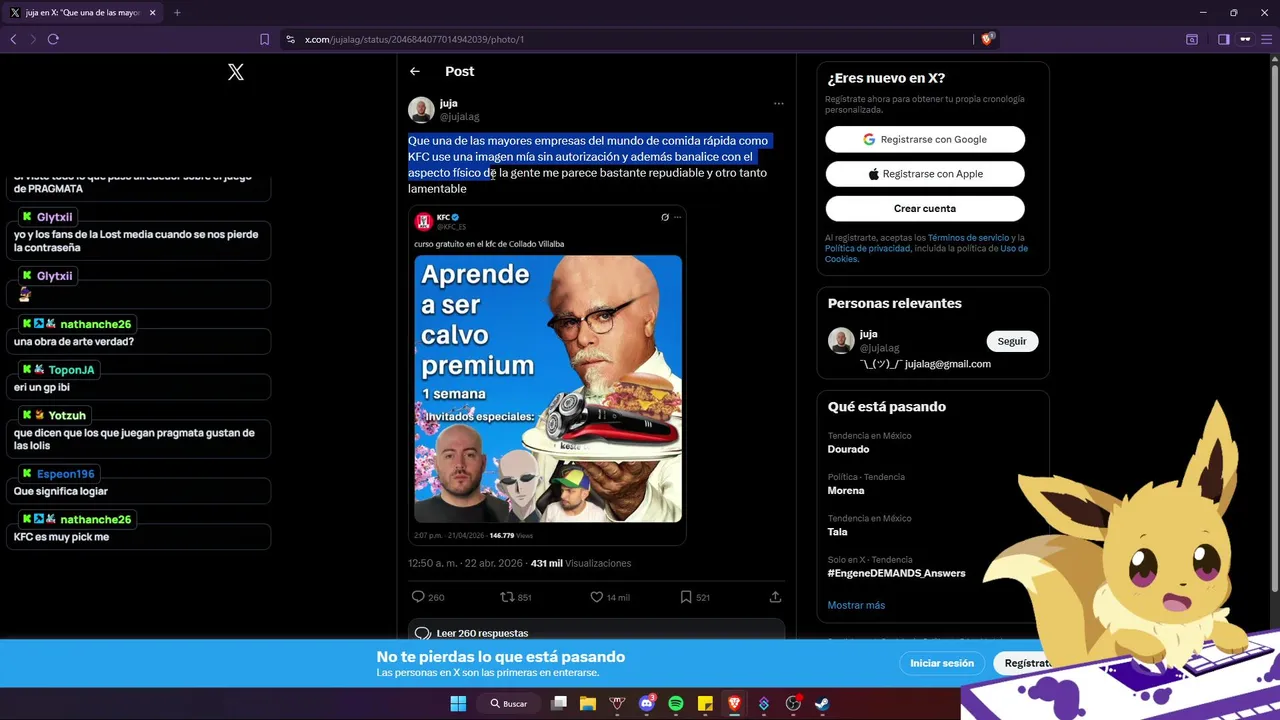Click the Iniciar sesión button

pos(942,663)
